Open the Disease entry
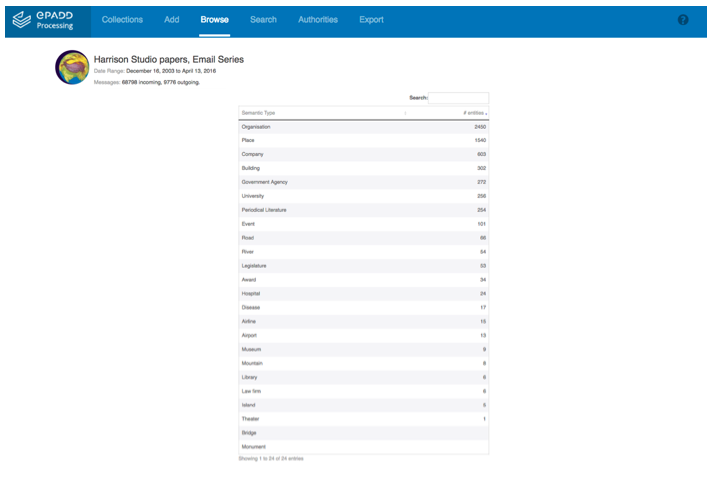Viewport: 713px width, 486px height. 364,308
